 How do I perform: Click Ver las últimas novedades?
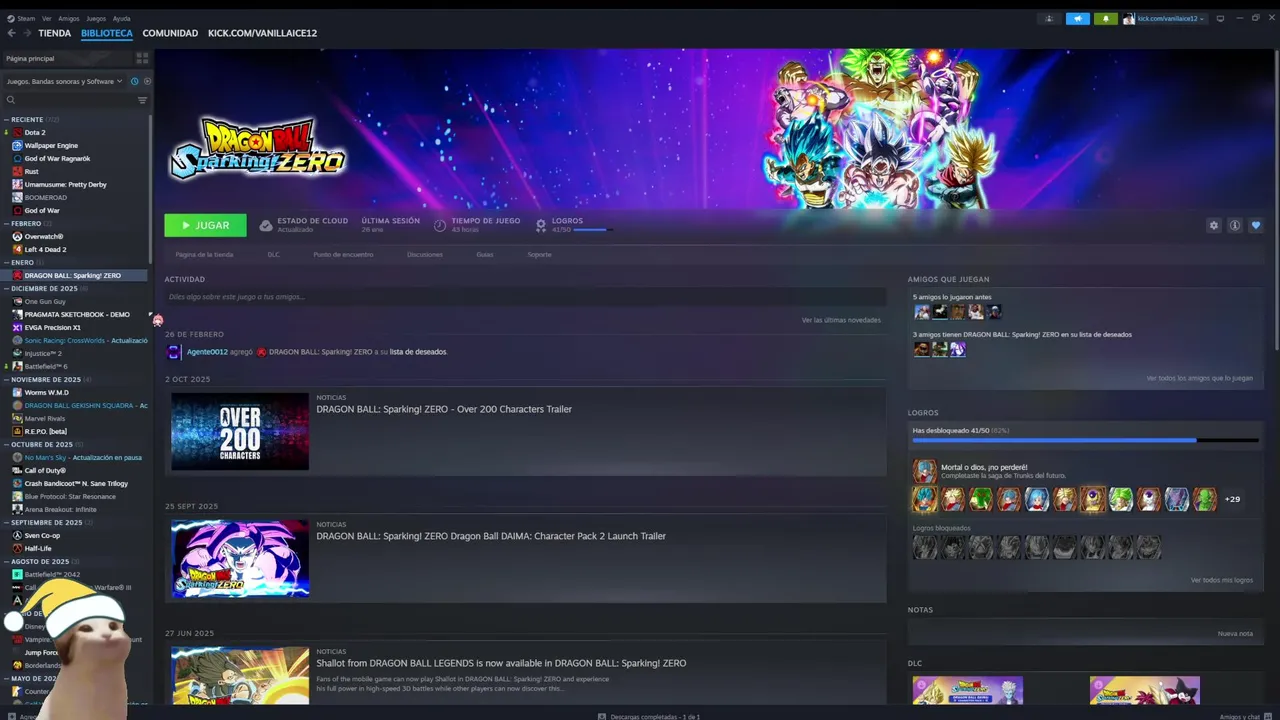click(x=841, y=320)
